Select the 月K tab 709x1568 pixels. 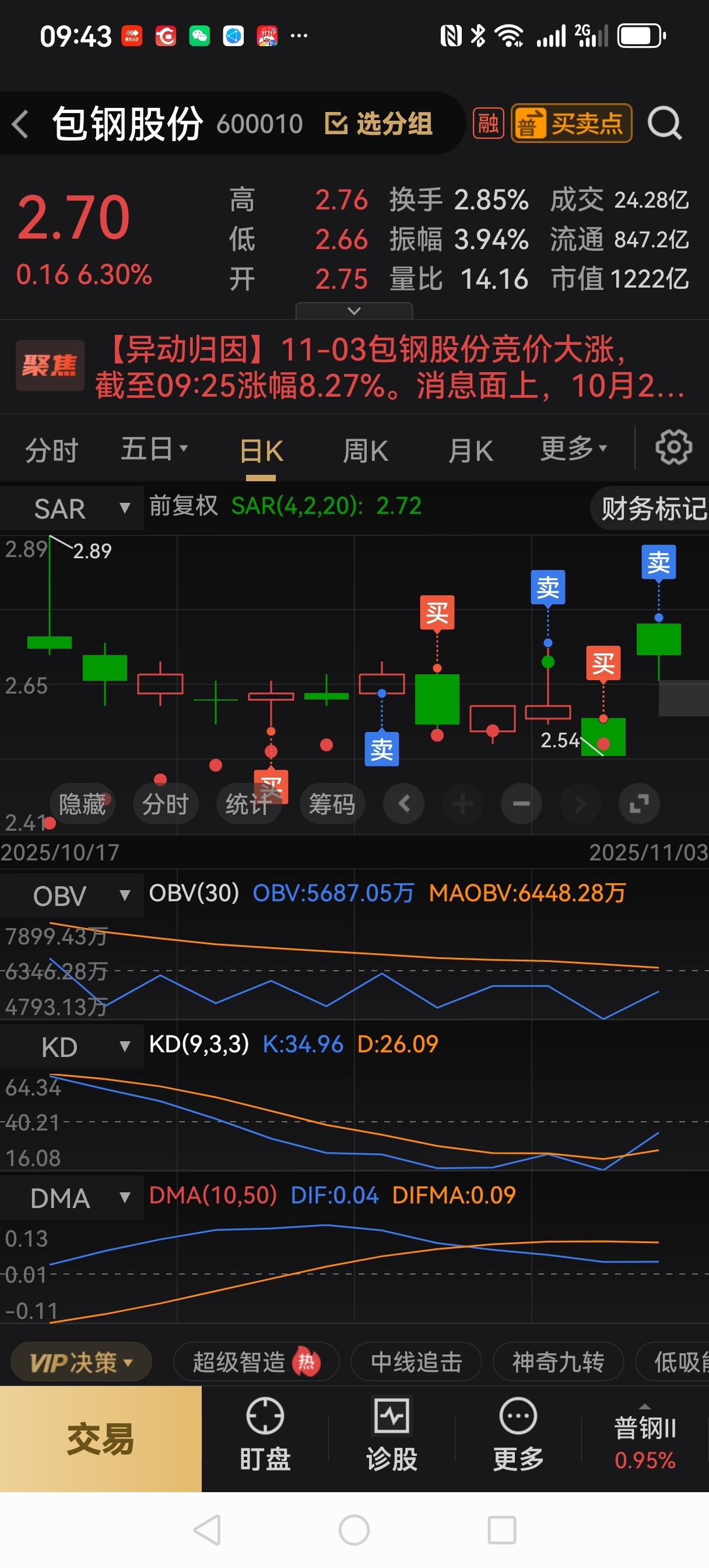click(470, 451)
